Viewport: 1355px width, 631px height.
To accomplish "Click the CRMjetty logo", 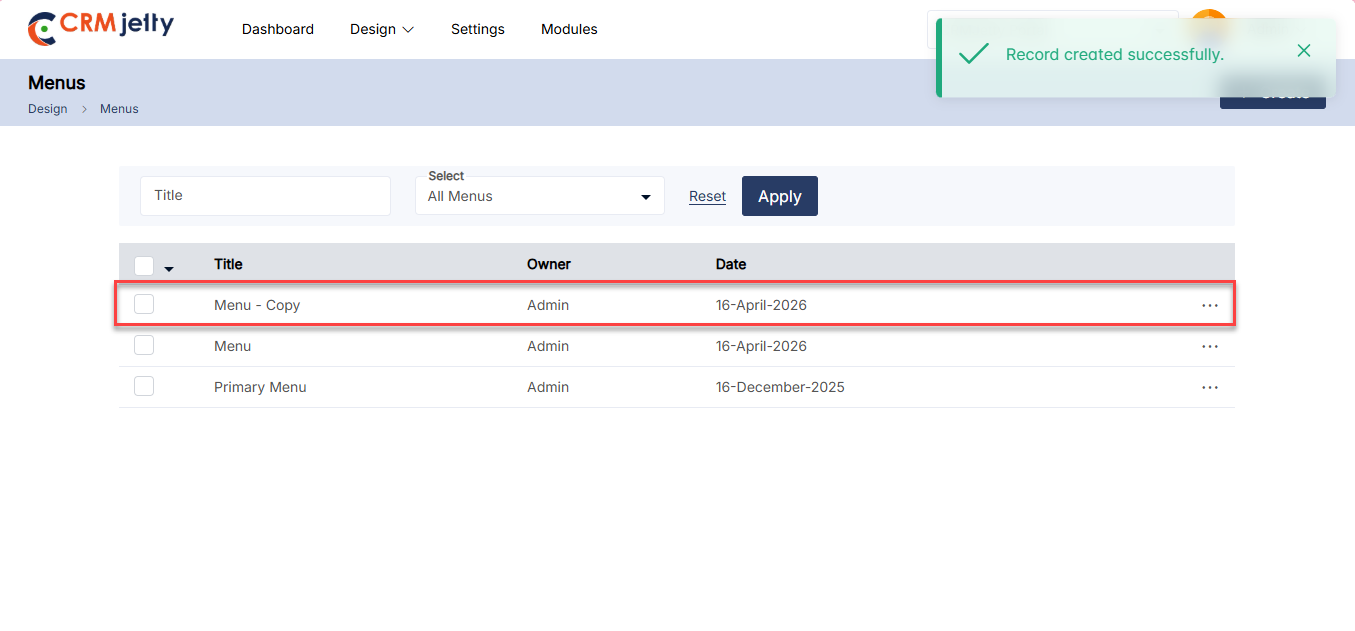I will pos(101,28).
